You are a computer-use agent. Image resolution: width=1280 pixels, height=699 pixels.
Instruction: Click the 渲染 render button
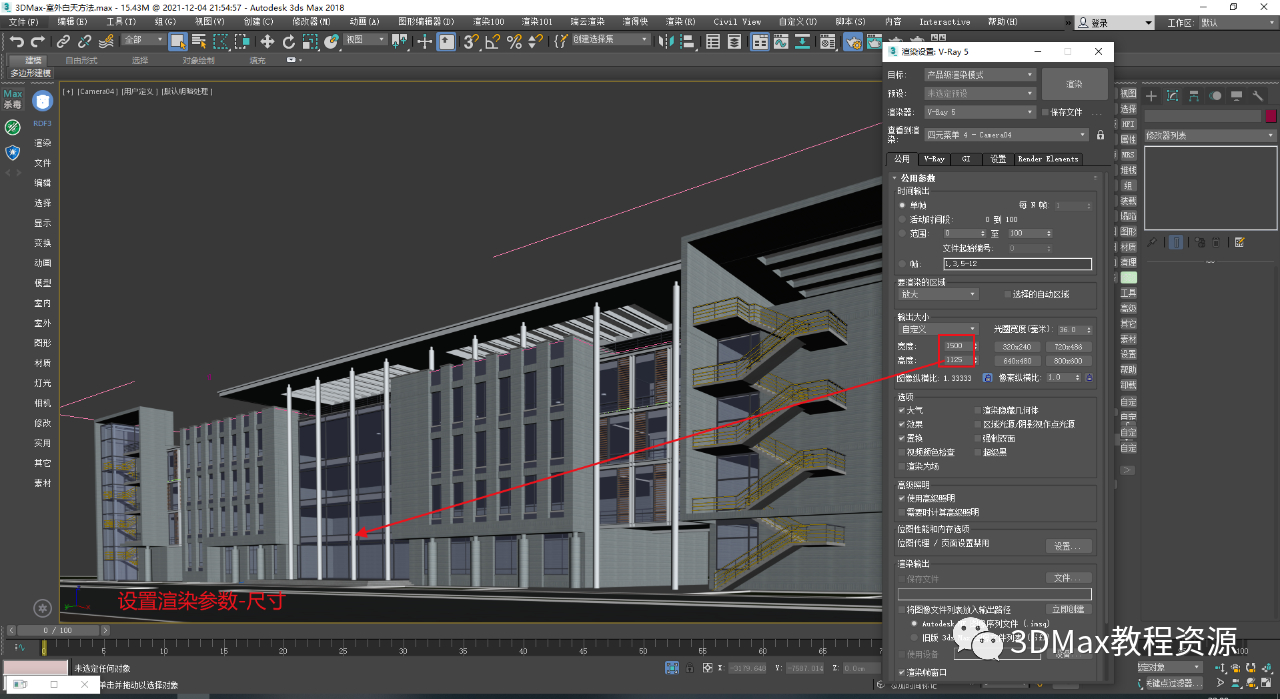tap(1074, 84)
